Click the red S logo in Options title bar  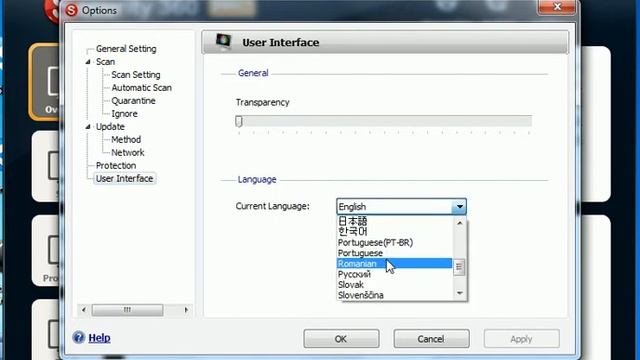[71, 10]
